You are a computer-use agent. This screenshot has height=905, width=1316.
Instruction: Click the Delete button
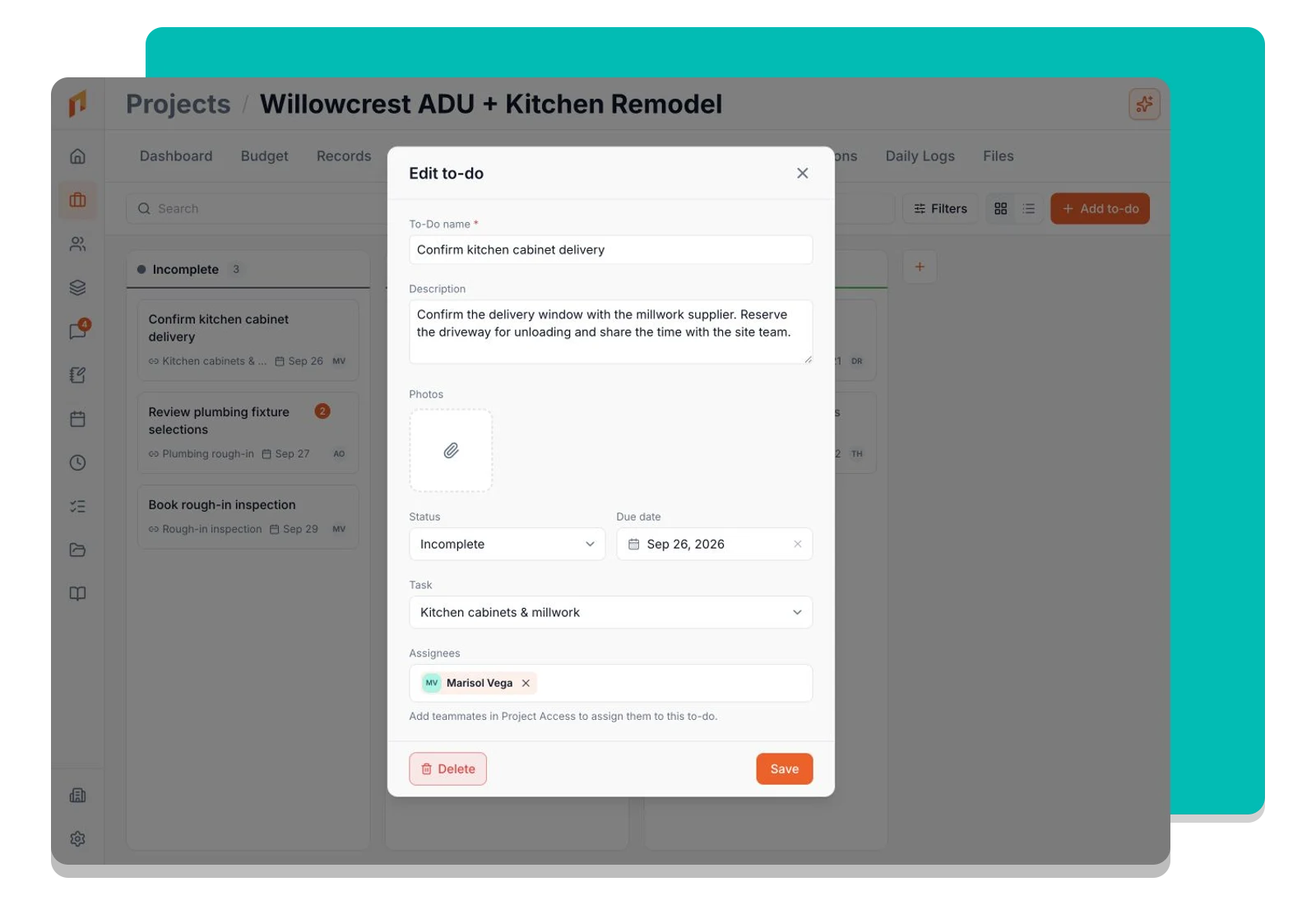click(x=448, y=768)
